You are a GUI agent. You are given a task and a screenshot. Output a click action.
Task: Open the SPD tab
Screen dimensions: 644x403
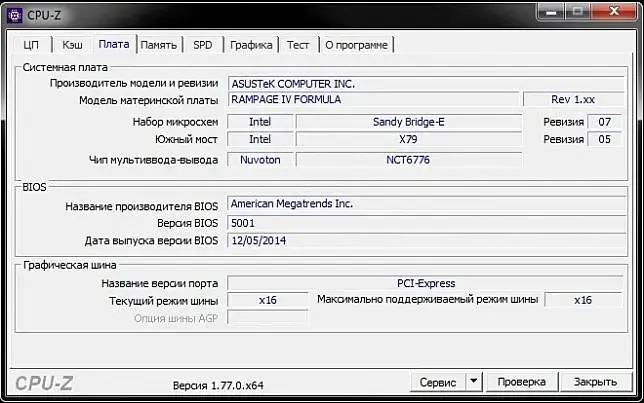click(x=203, y=45)
